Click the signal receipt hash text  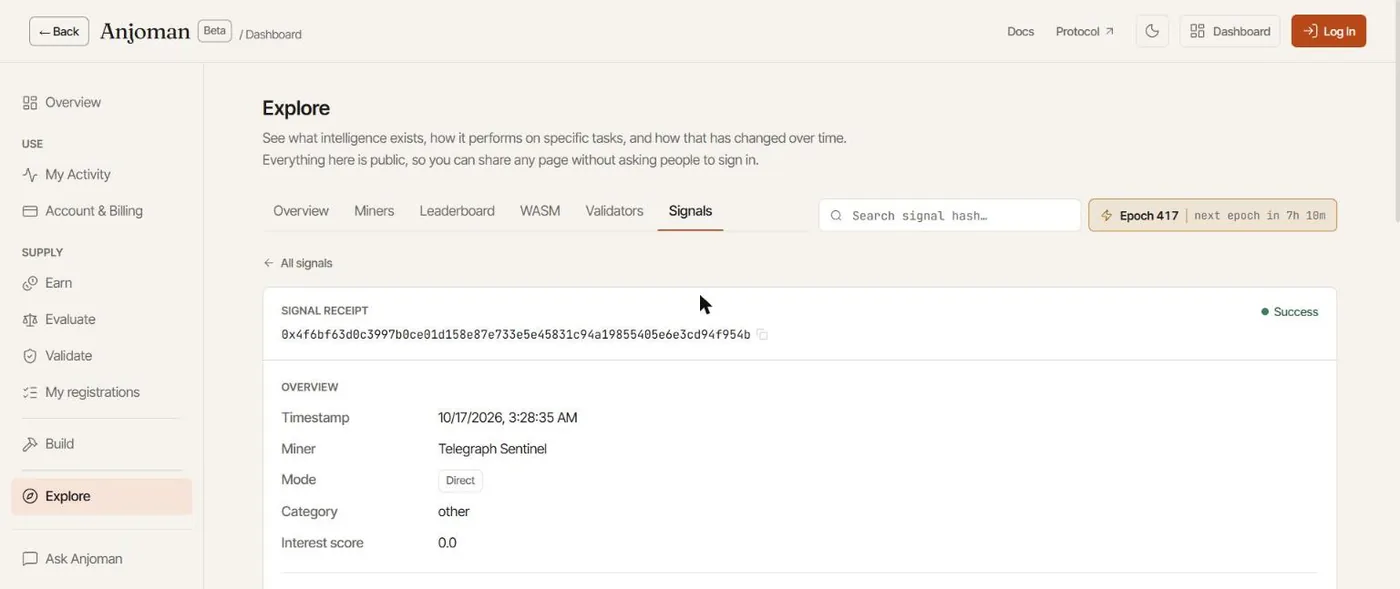(516, 335)
